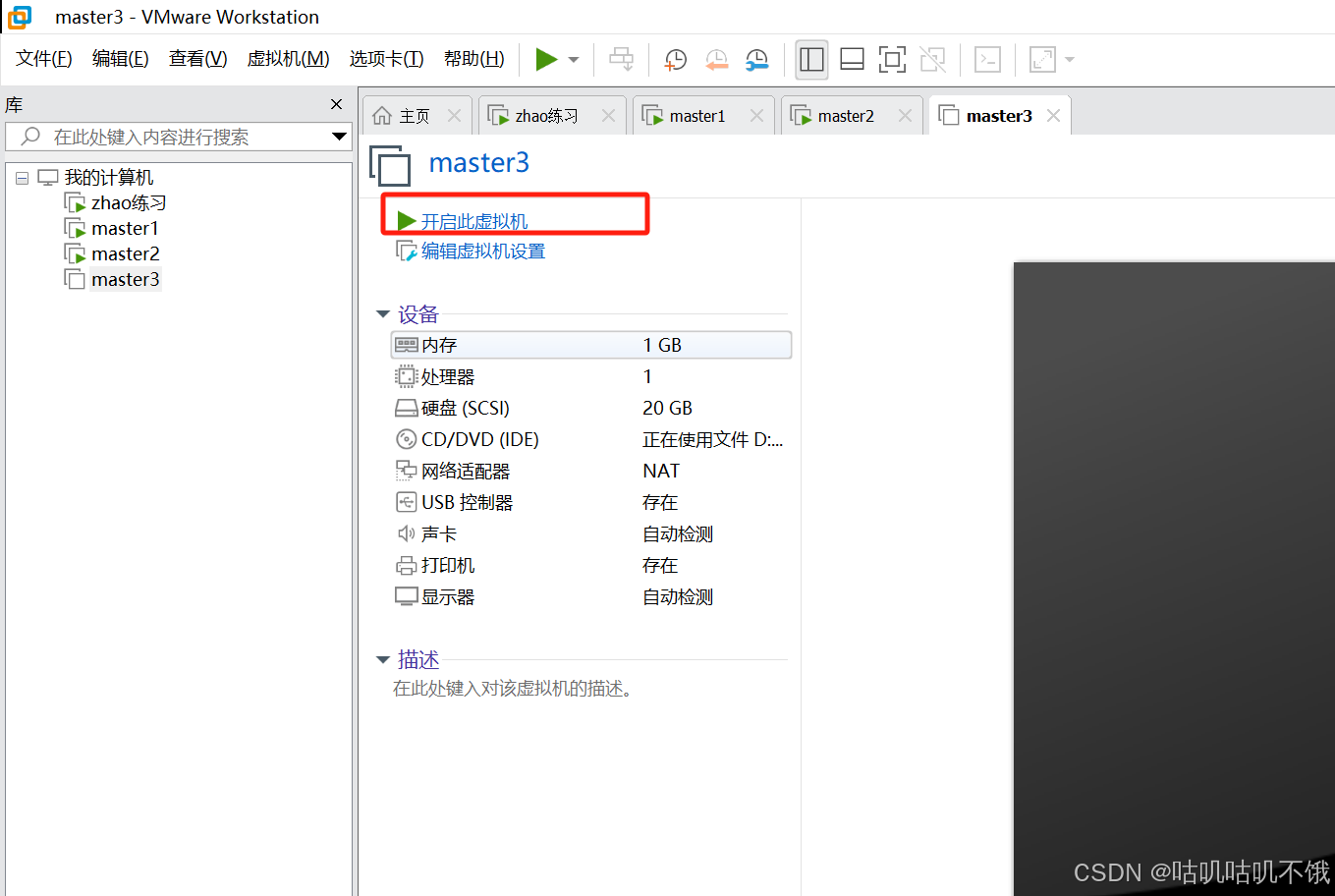
Task: Open the power options dropdown arrow
Action: [x=574, y=60]
